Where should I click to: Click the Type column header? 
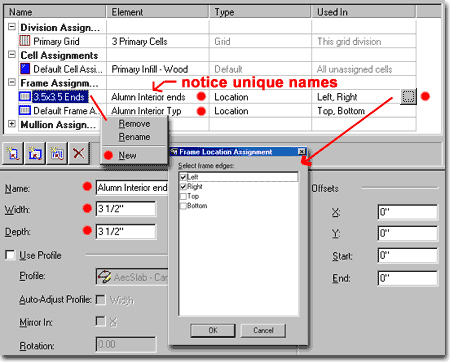click(x=260, y=12)
